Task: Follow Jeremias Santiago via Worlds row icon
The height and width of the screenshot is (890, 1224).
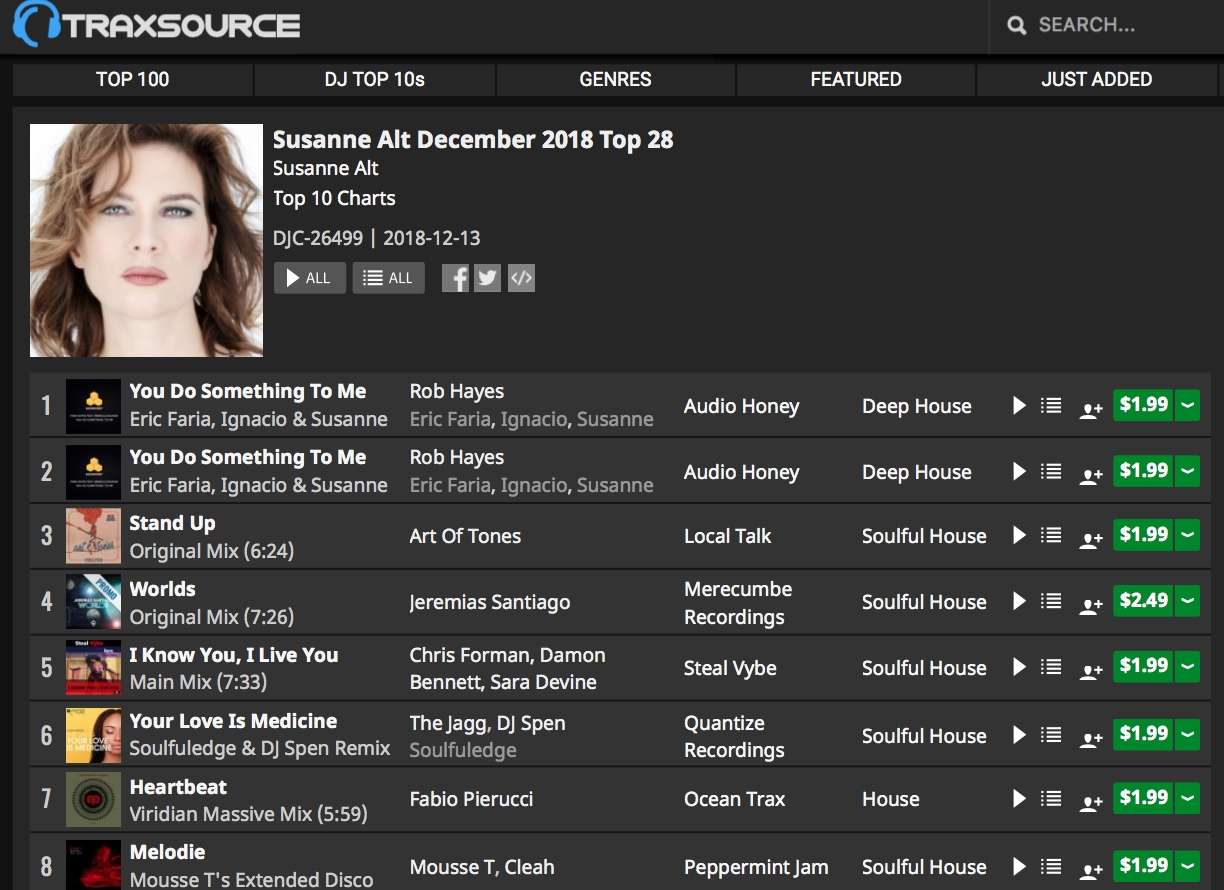Action: tap(1091, 604)
